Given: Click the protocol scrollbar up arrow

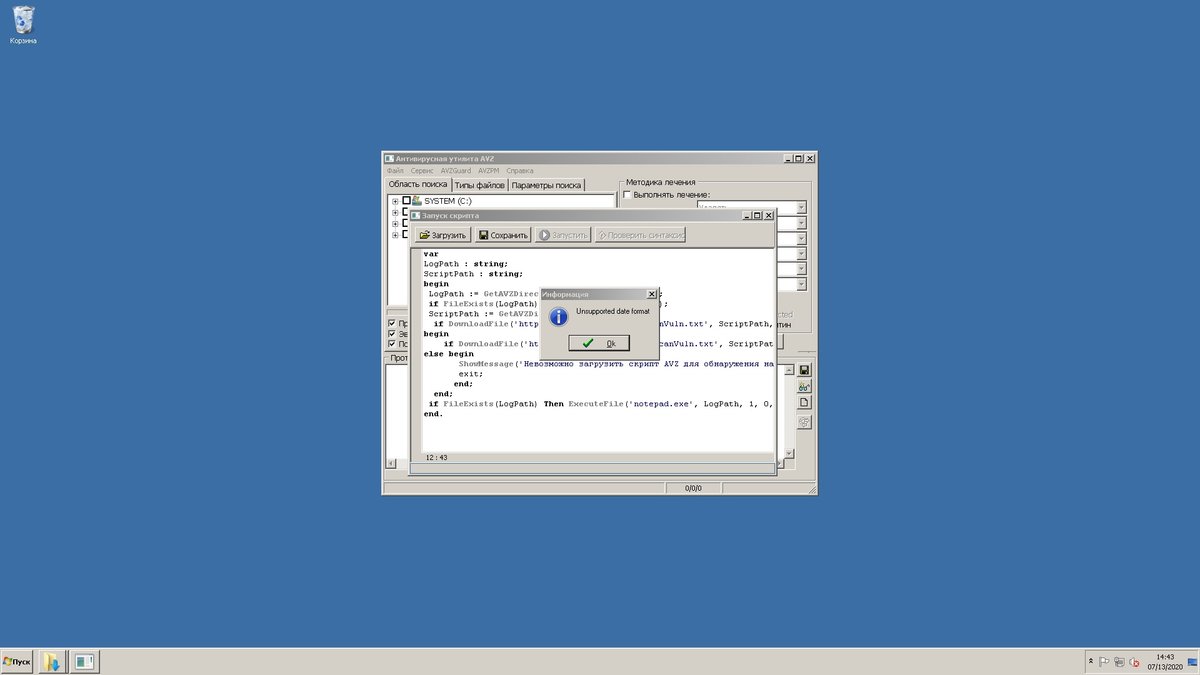Looking at the screenshot, I should 789,369.
